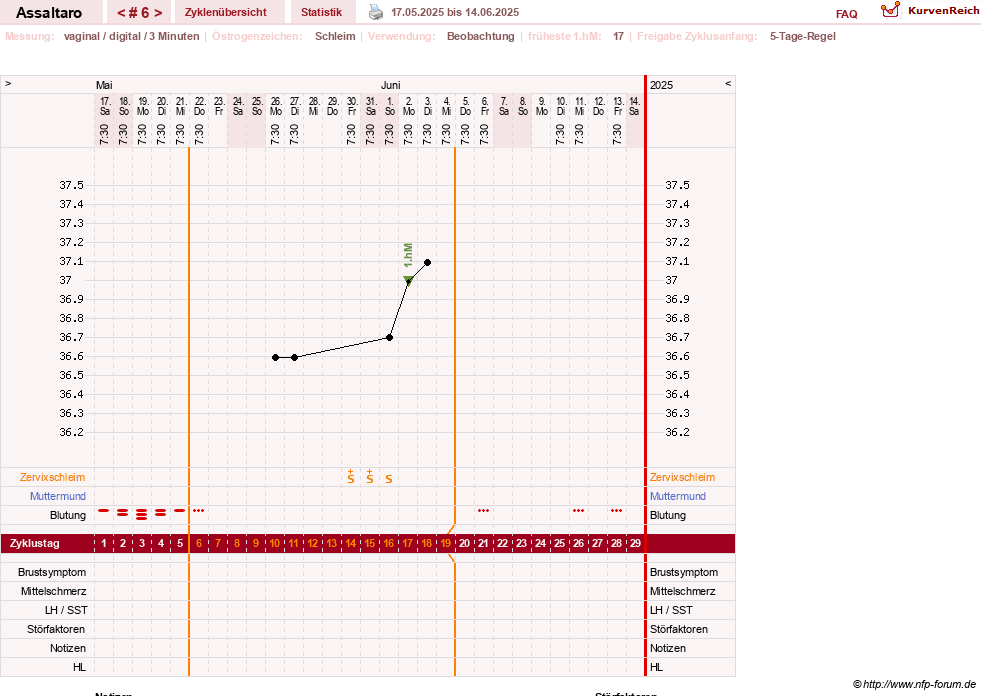Click the right Muttermund row label
Image resolution: width=981 pixels, height=696 pixels.
coord(678,496)
